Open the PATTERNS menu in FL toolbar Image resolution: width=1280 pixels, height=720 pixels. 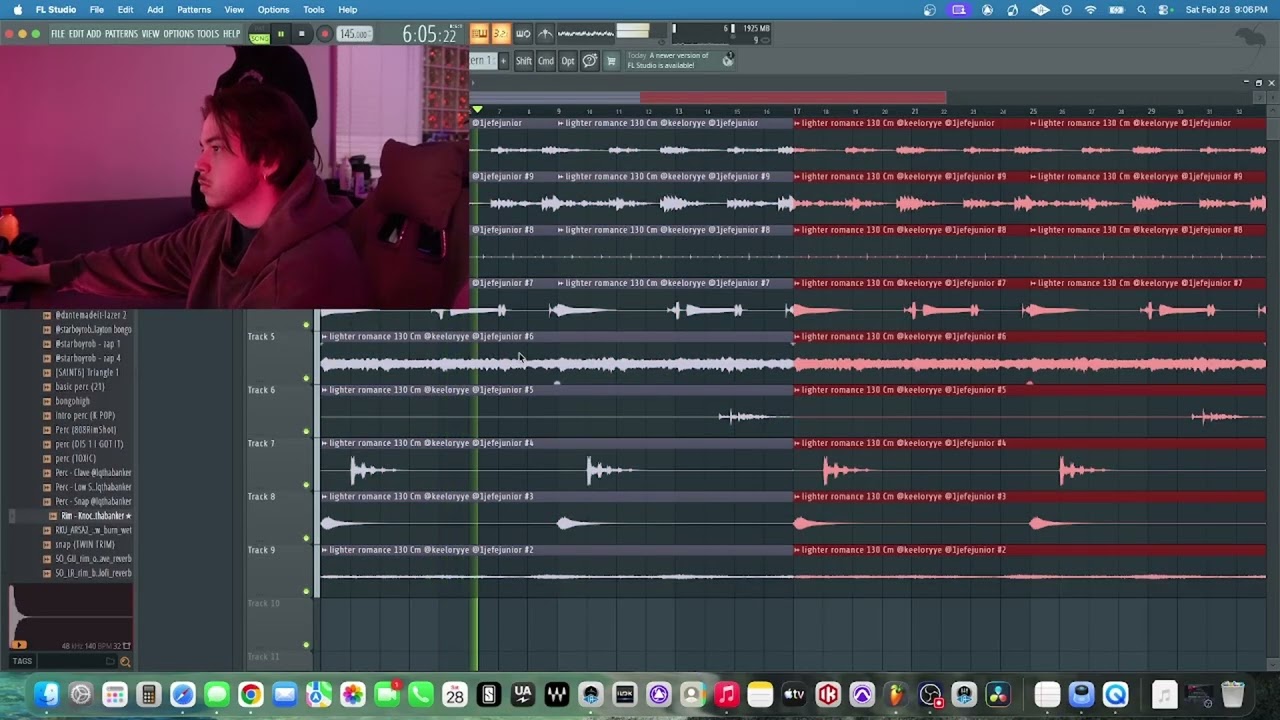pyautogui.click(x=121, y=34)
